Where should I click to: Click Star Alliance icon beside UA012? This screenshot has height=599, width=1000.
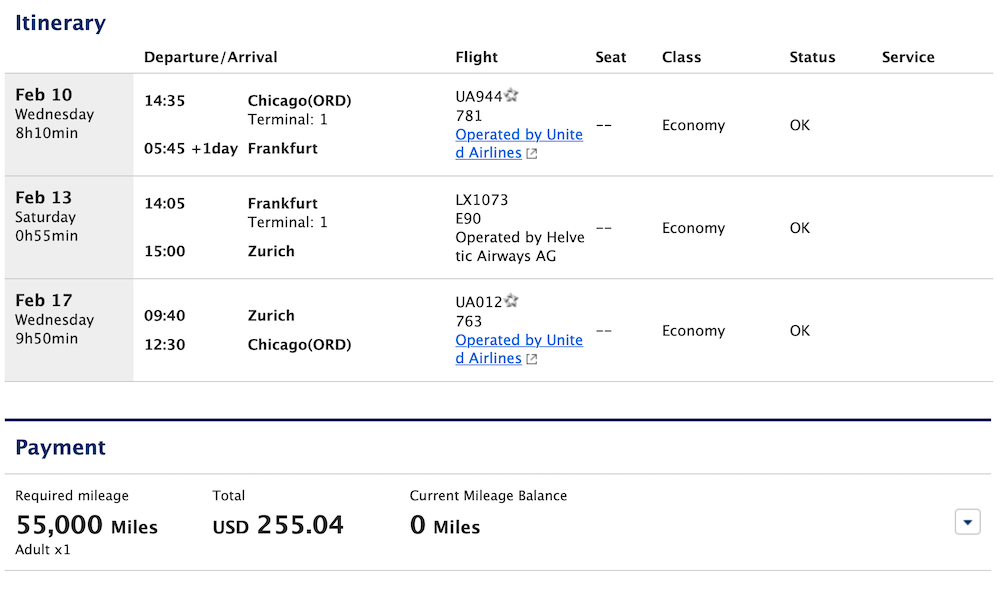(x=512, y=302)
